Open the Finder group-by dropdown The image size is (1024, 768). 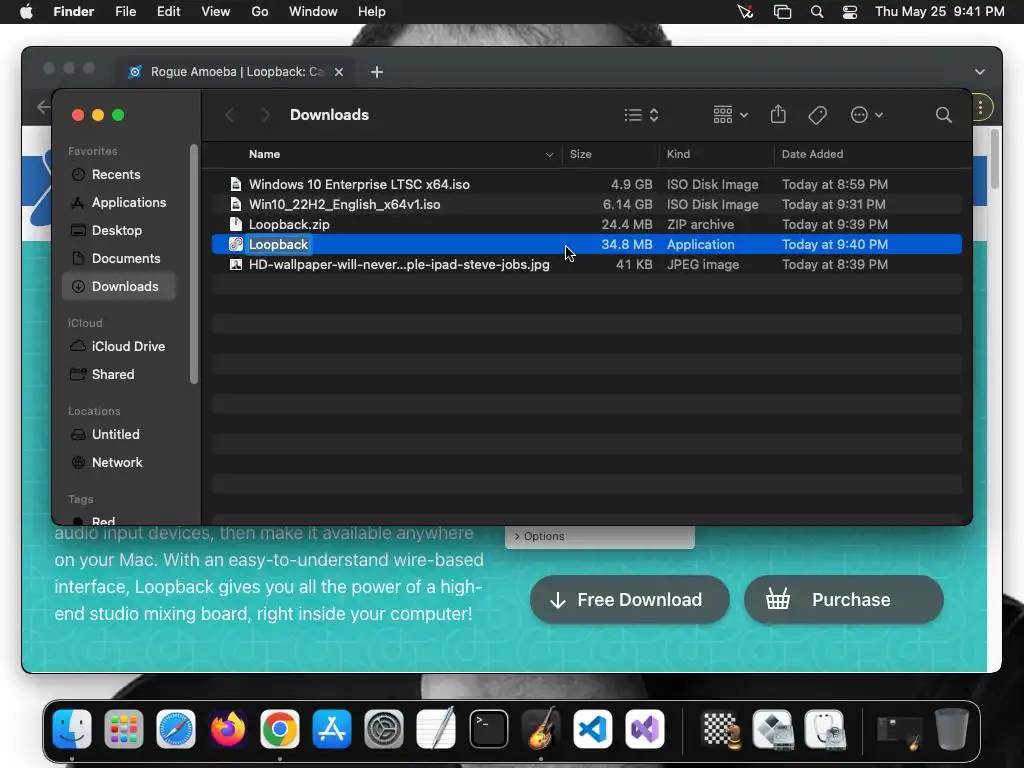click(730, 115)
